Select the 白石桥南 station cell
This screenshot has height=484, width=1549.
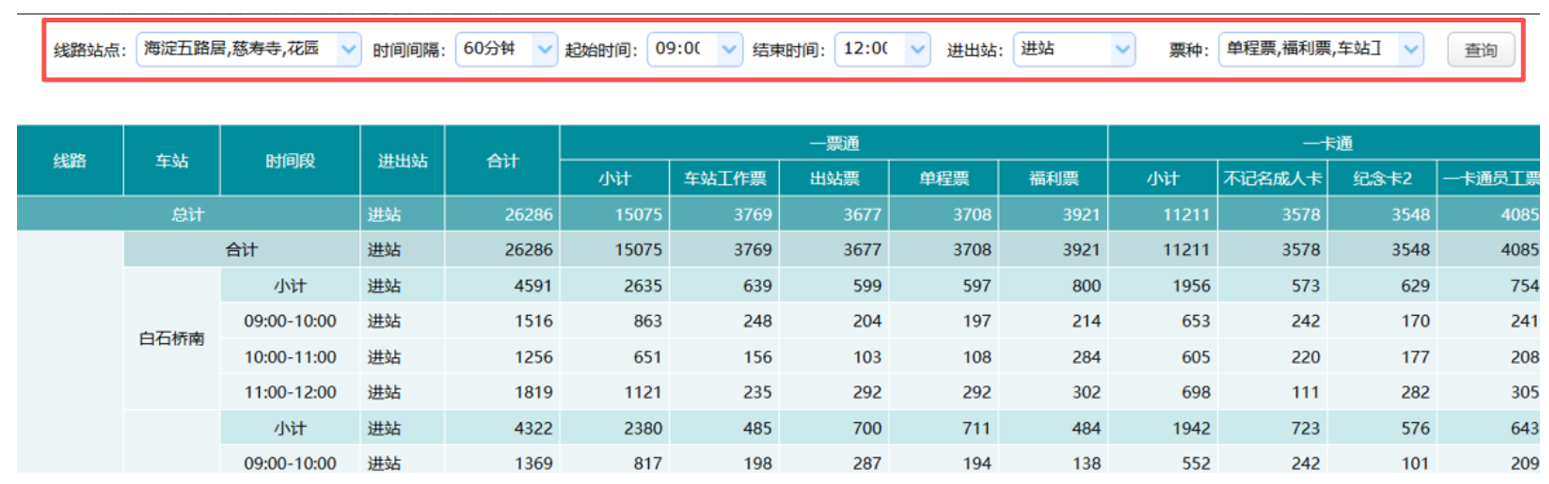[171, 338]
